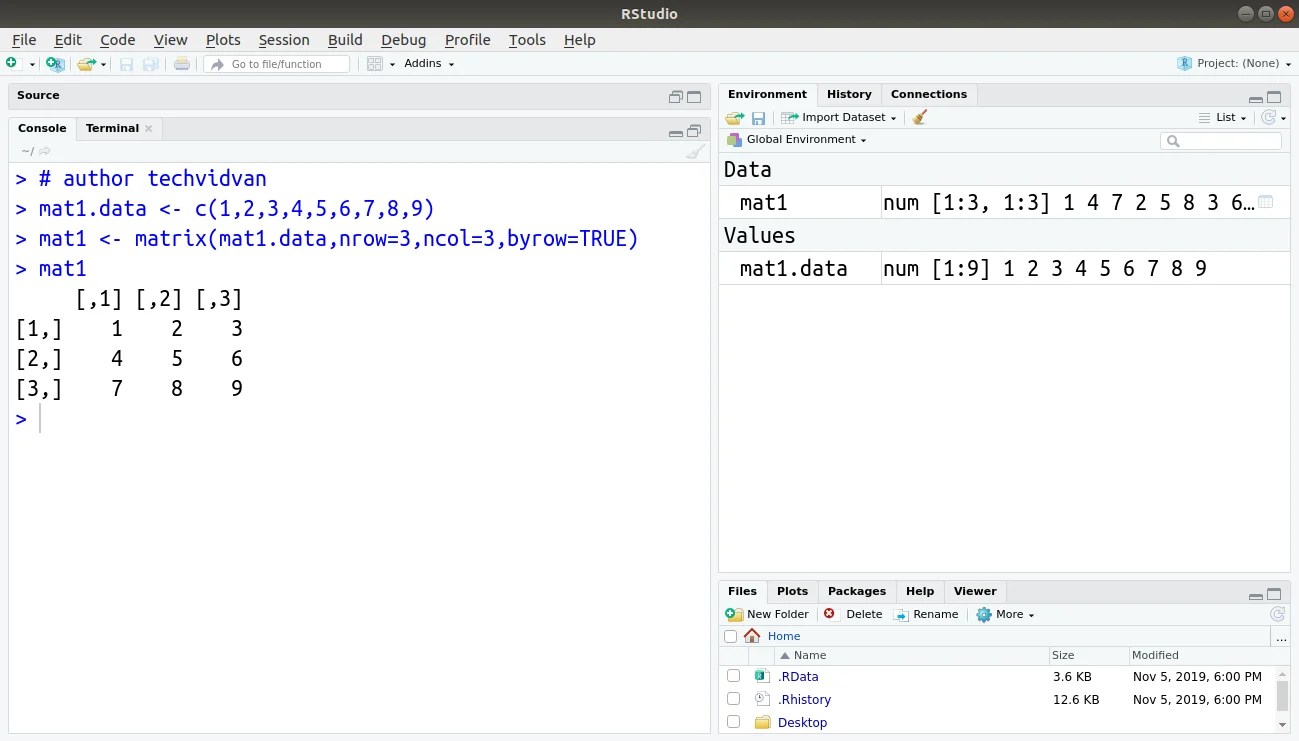1299x741 pixels.
Task: Tick the .Rhistory file checkbox
Action: tap(733, 699)
